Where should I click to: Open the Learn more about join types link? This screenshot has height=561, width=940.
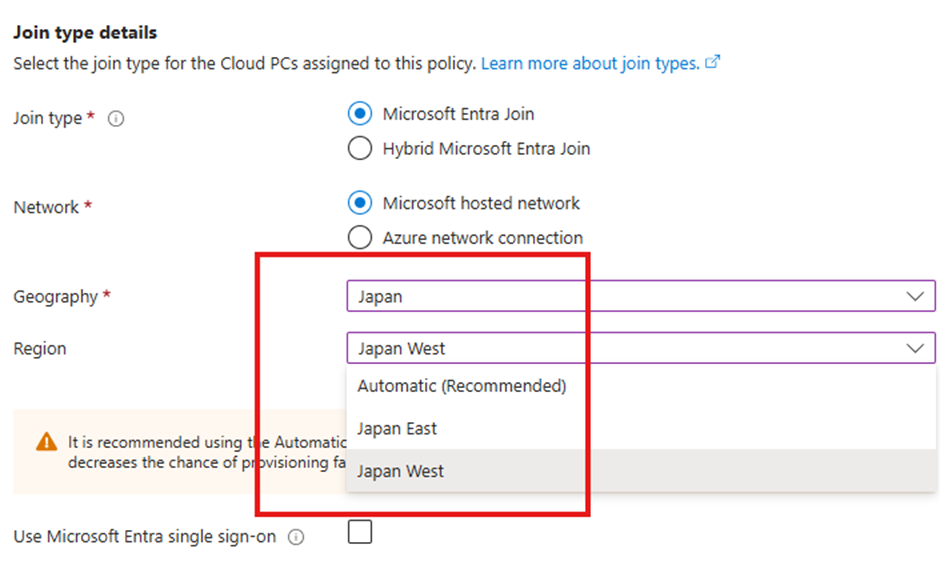click(590, 63)
